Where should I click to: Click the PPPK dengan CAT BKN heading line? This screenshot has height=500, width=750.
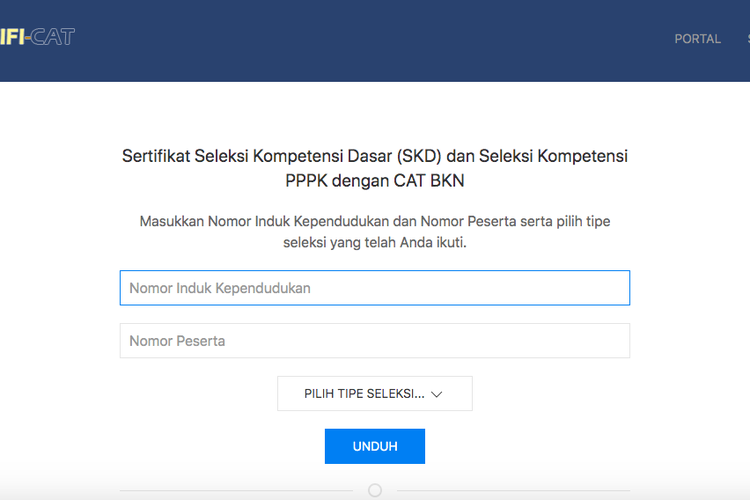374,182
